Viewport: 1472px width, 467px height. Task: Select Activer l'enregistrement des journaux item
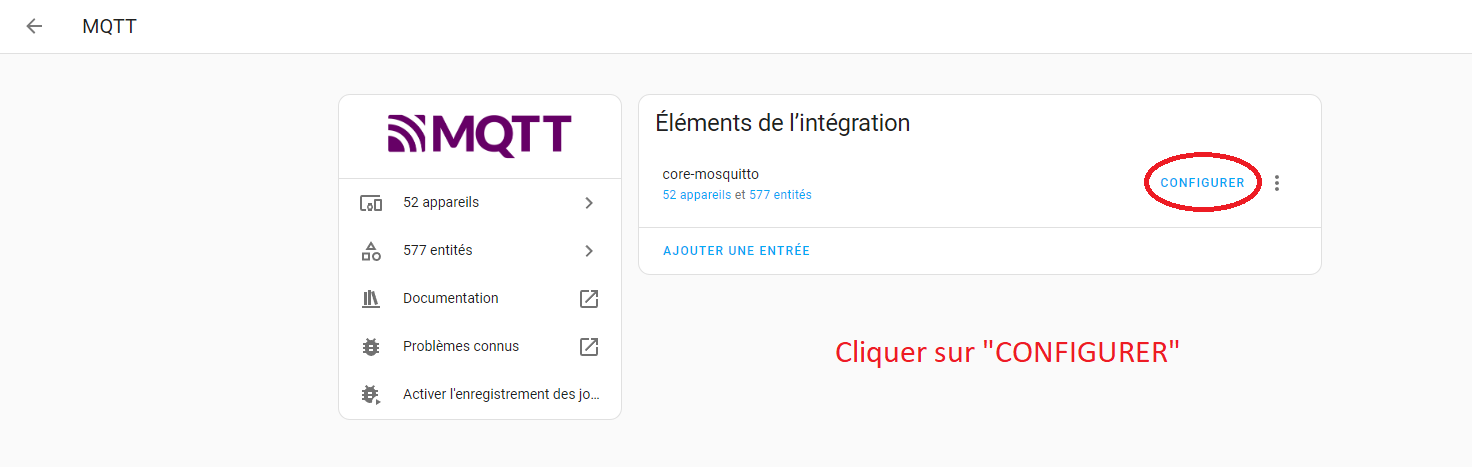pos(480,394)
